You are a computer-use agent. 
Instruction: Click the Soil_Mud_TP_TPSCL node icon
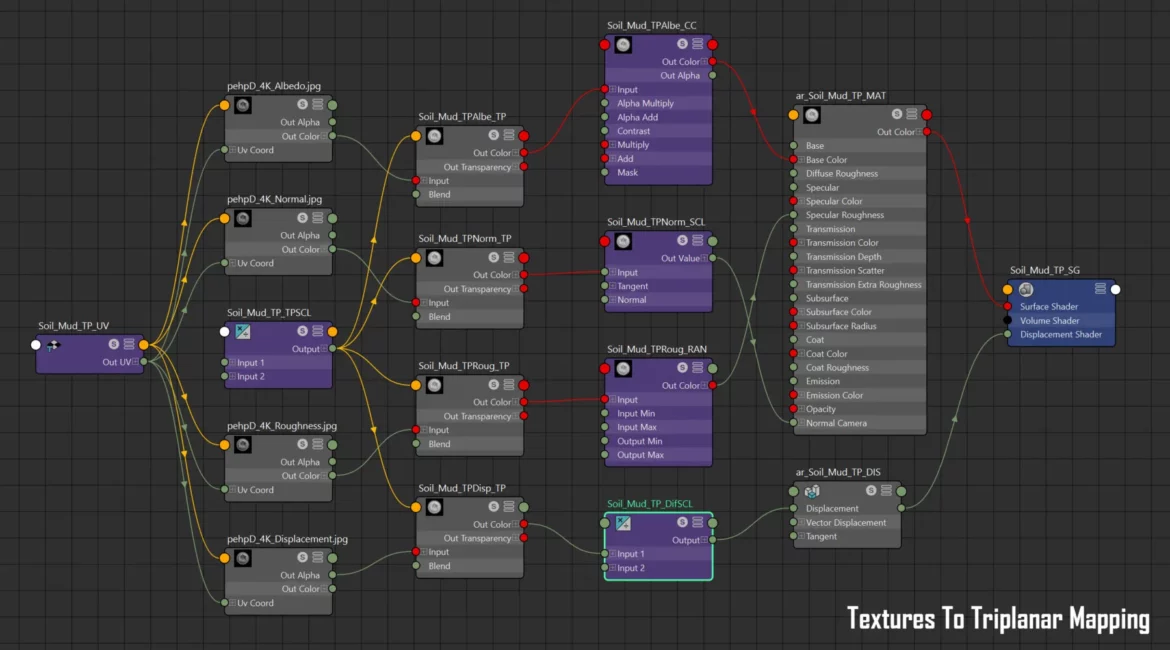243,332
